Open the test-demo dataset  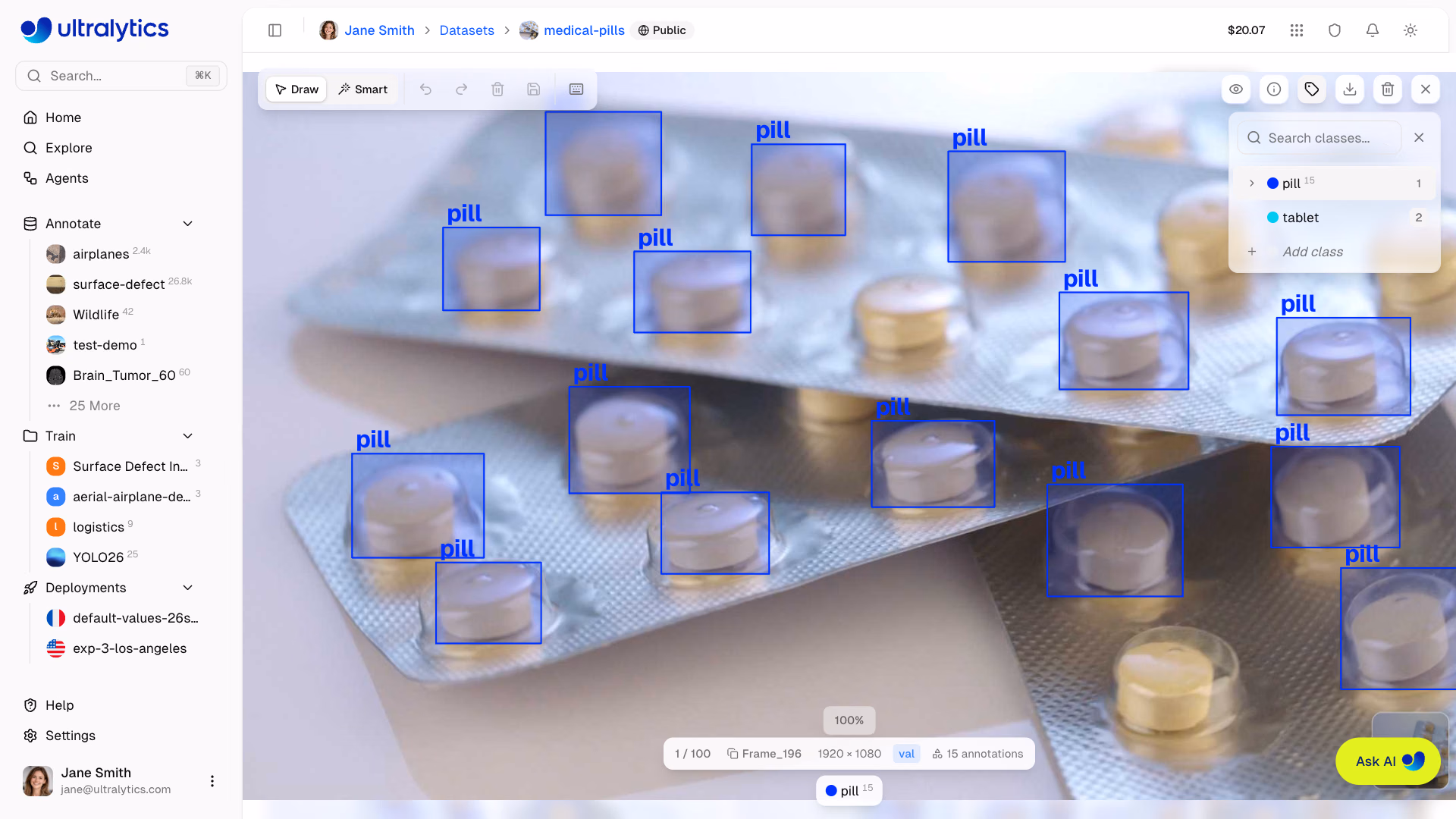point(105,345)
